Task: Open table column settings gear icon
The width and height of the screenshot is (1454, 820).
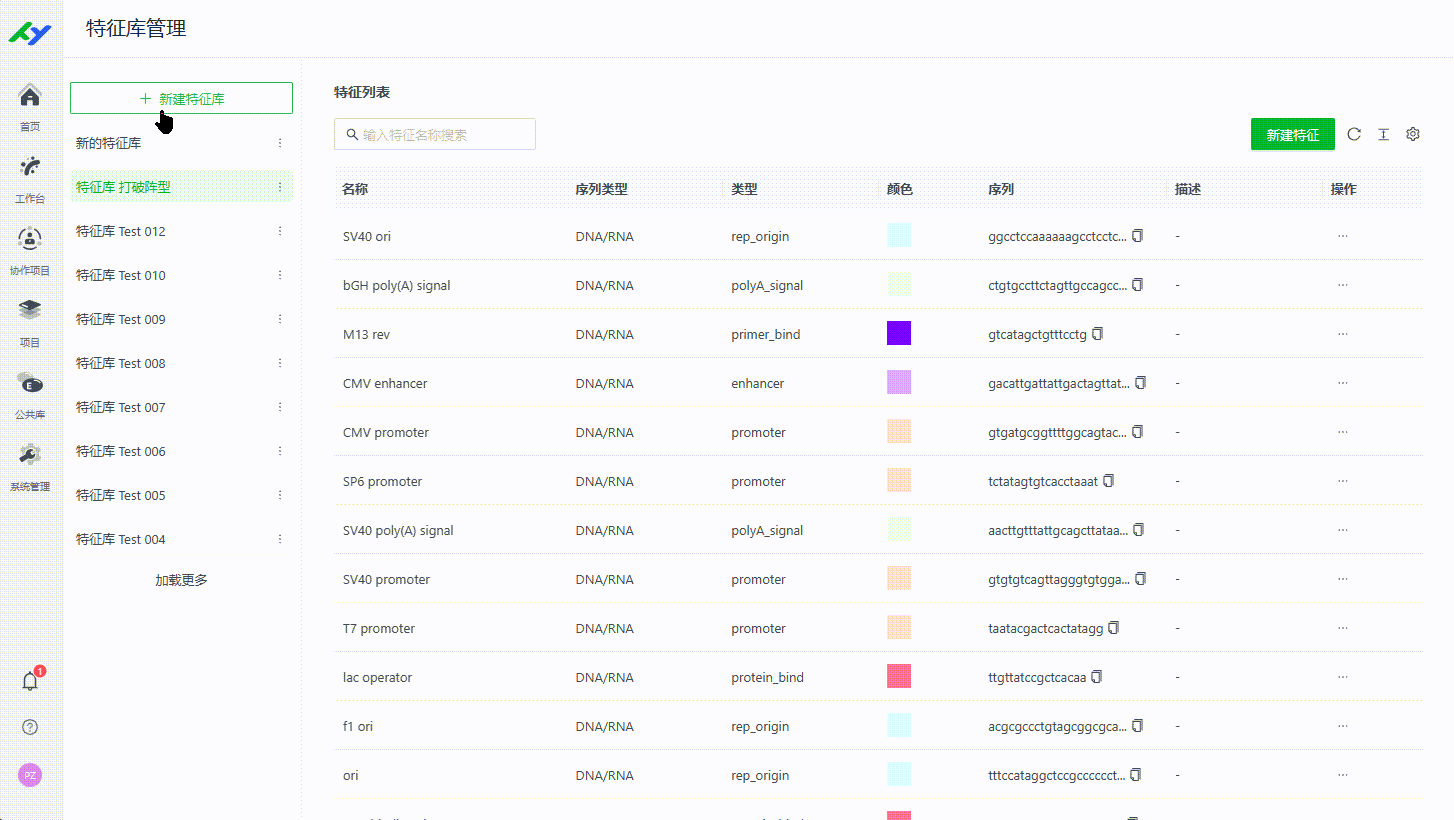Action: click(1413, 134)
